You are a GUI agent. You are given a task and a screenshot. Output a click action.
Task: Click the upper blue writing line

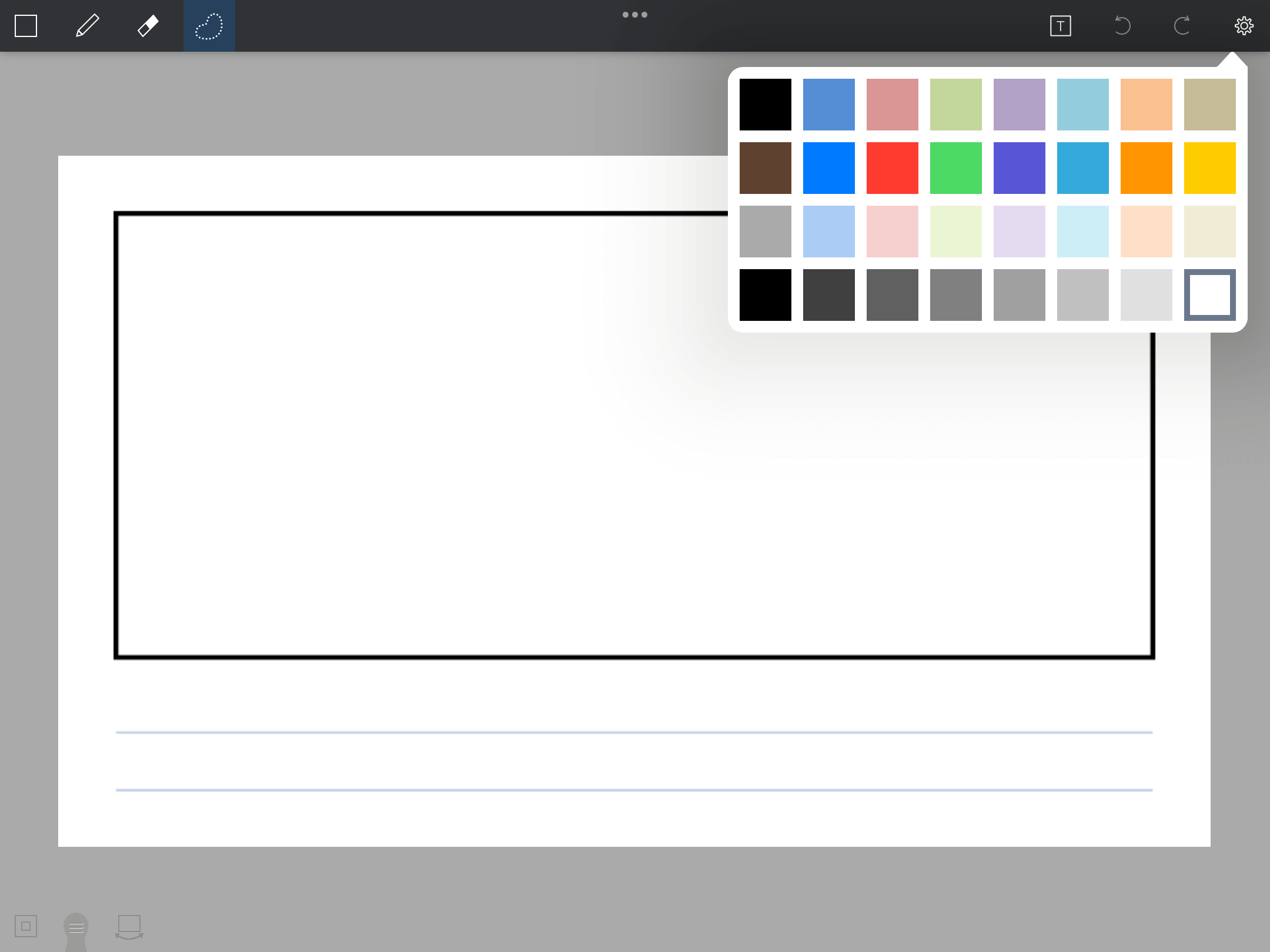(634, 733)
